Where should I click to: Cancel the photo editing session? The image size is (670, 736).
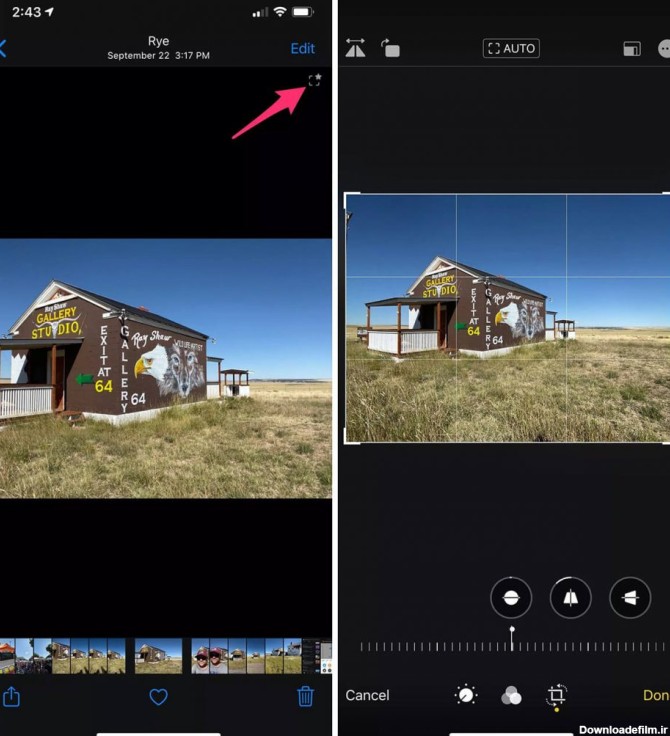pos(367,695)
